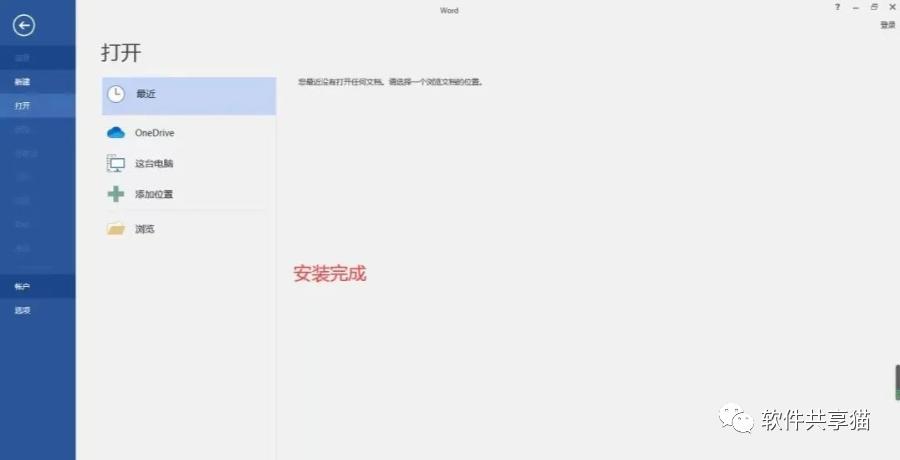Open Help via the question mark

pyautogui.click(x=837, y=7)
